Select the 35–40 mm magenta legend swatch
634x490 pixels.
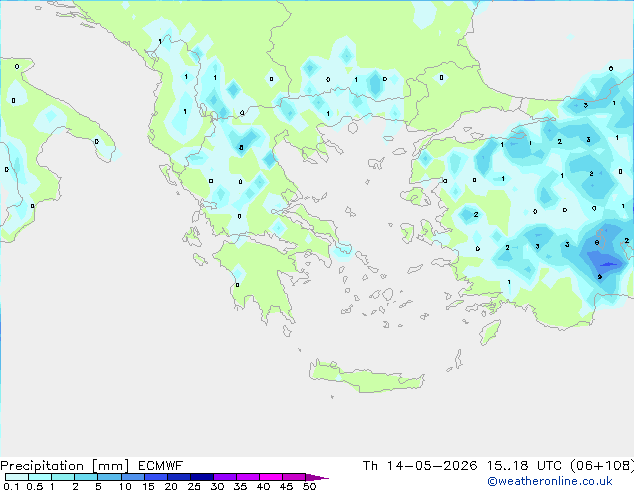pyautogui.click(x=248, y=477)
